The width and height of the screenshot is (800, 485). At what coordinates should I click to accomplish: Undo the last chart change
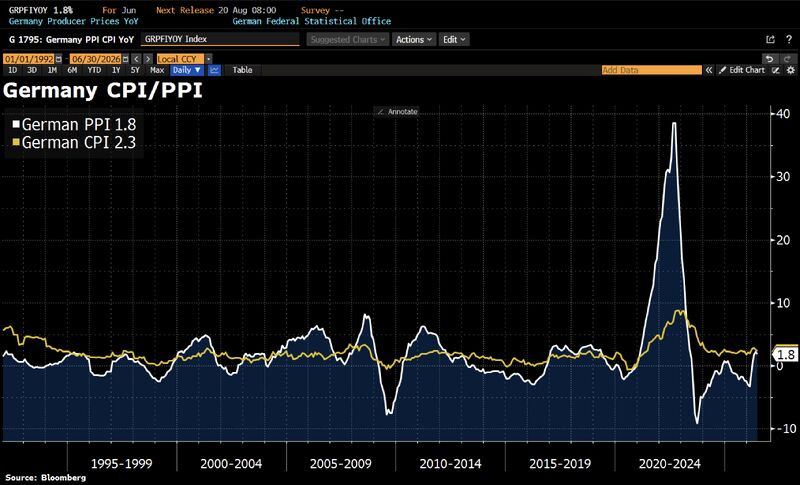tap(769, 59)
